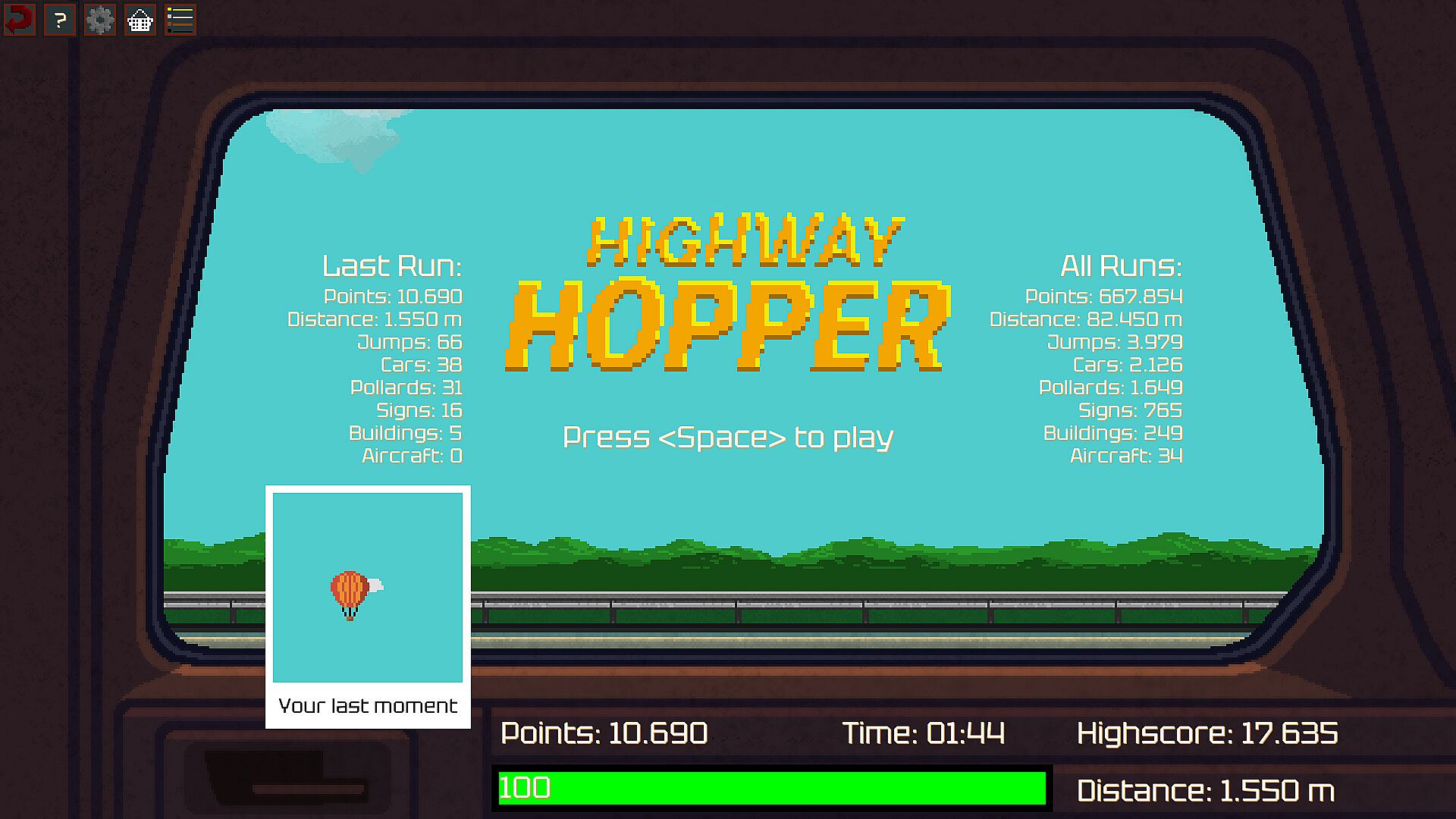Select the 'All Runs:' stats heading
Image resolution: width=1456 pixels, height=819 pixels.
coord(1121,266)
